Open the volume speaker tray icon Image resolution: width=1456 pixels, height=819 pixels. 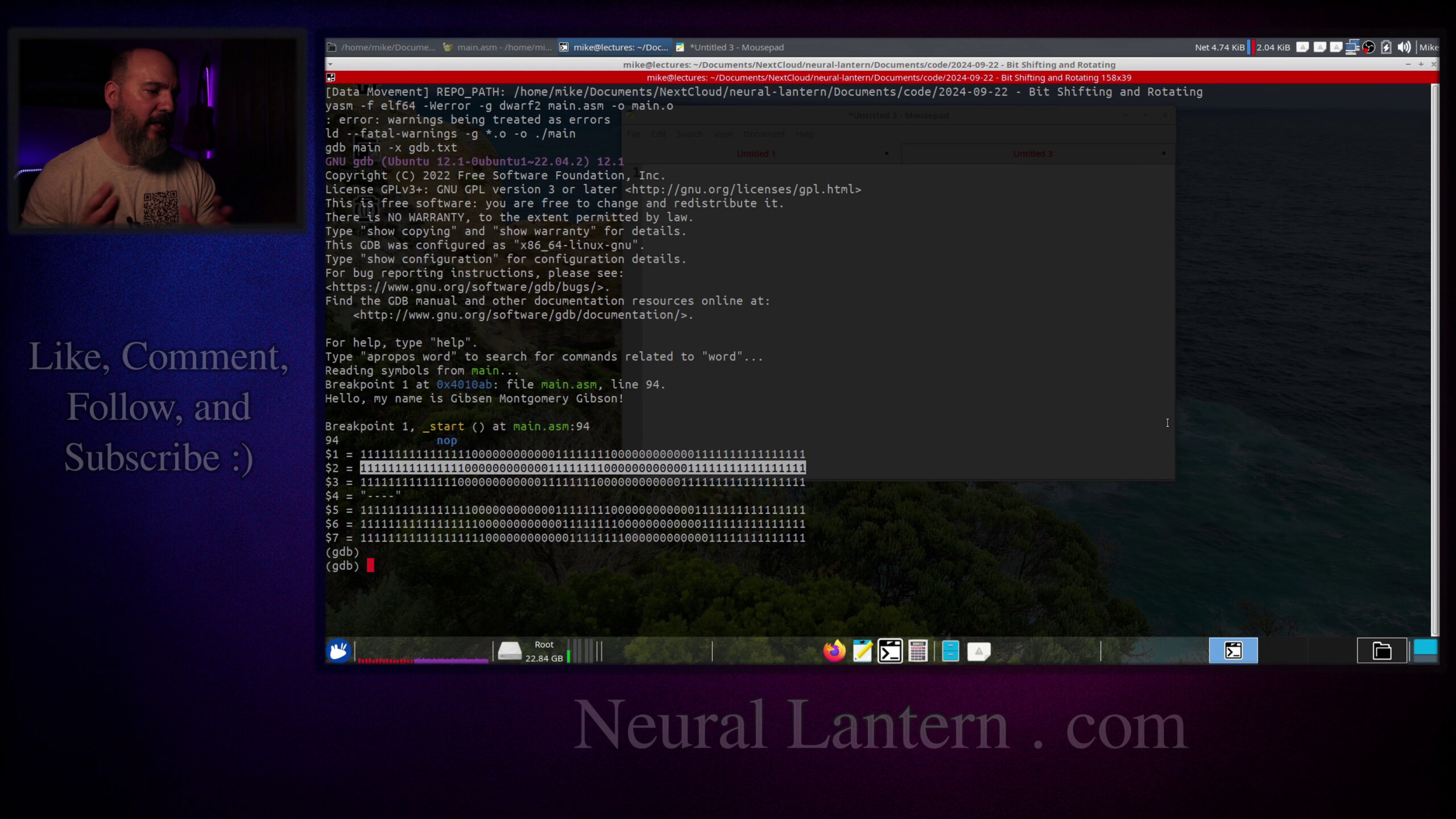(1404, 47)
